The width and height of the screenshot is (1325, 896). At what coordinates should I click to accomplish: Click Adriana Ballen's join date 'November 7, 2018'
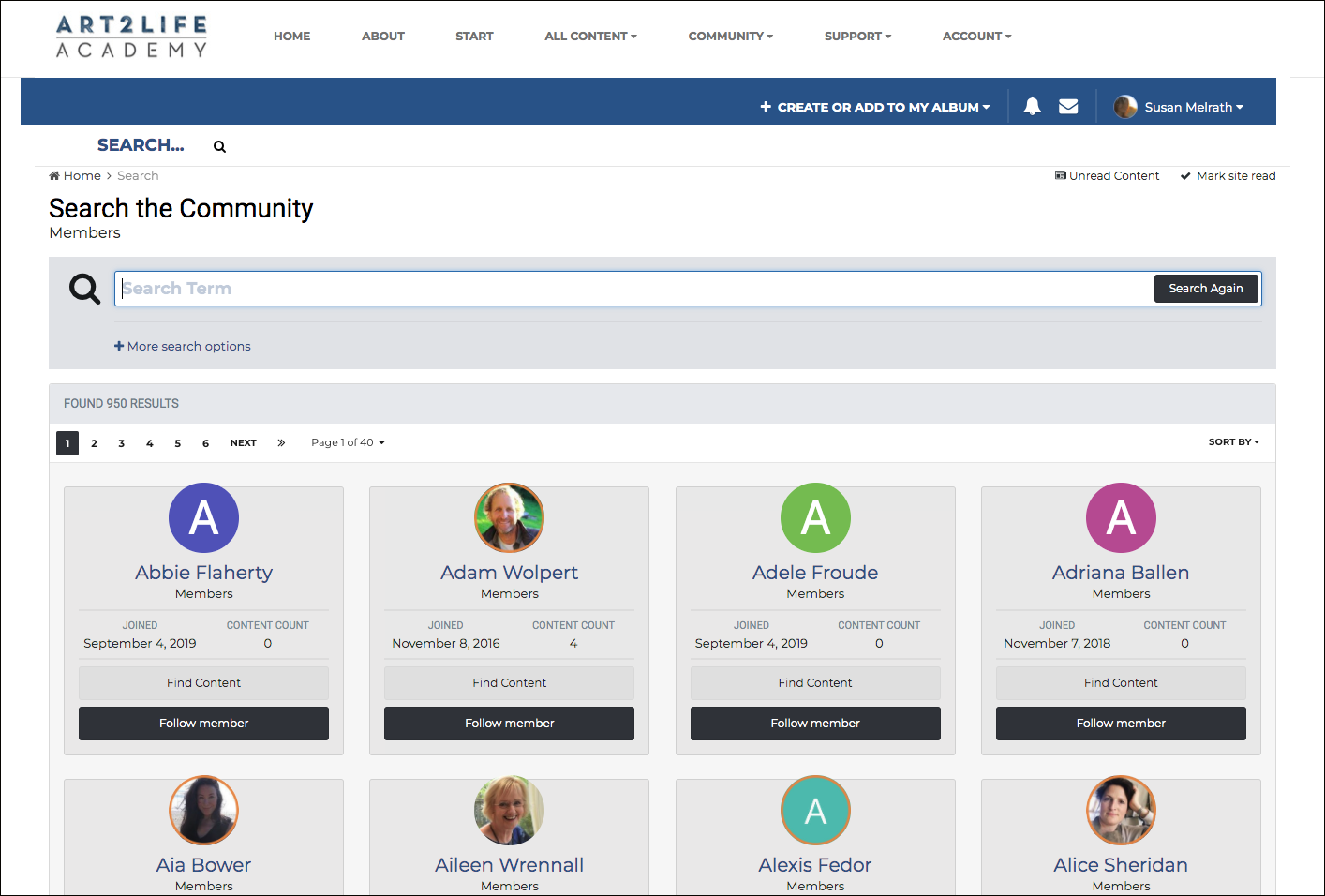click(1057, 644)
